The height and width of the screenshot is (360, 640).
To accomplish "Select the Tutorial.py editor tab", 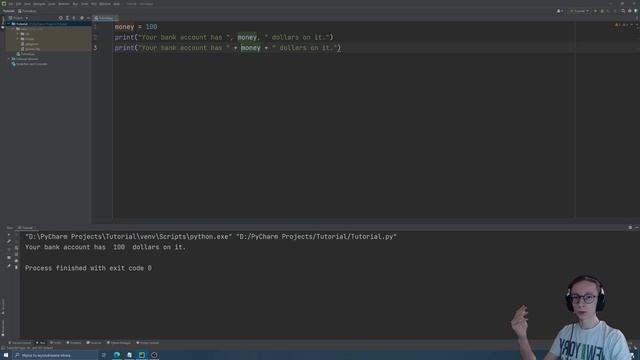I will point(104,18).
